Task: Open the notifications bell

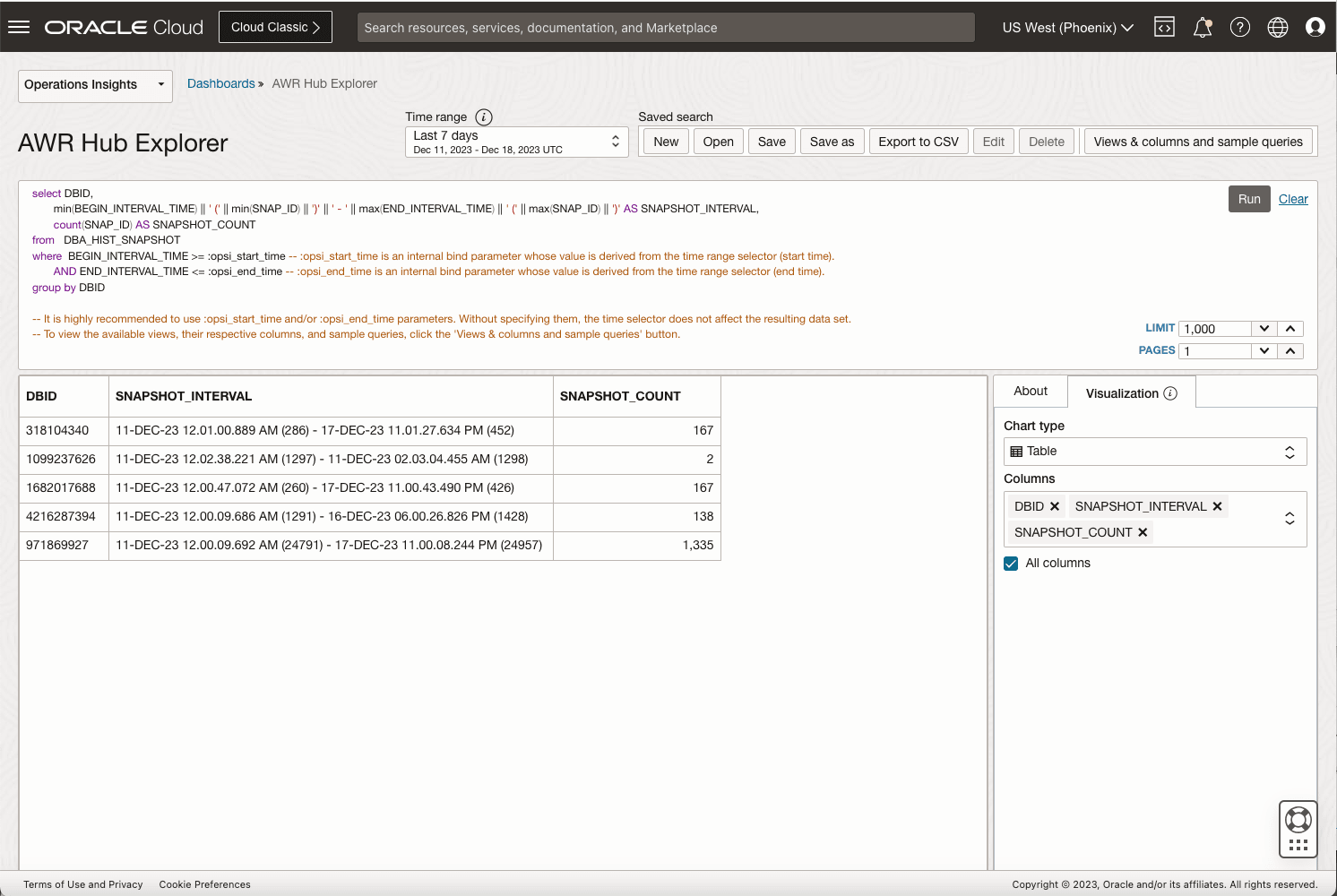Action: pos(1202,27)
